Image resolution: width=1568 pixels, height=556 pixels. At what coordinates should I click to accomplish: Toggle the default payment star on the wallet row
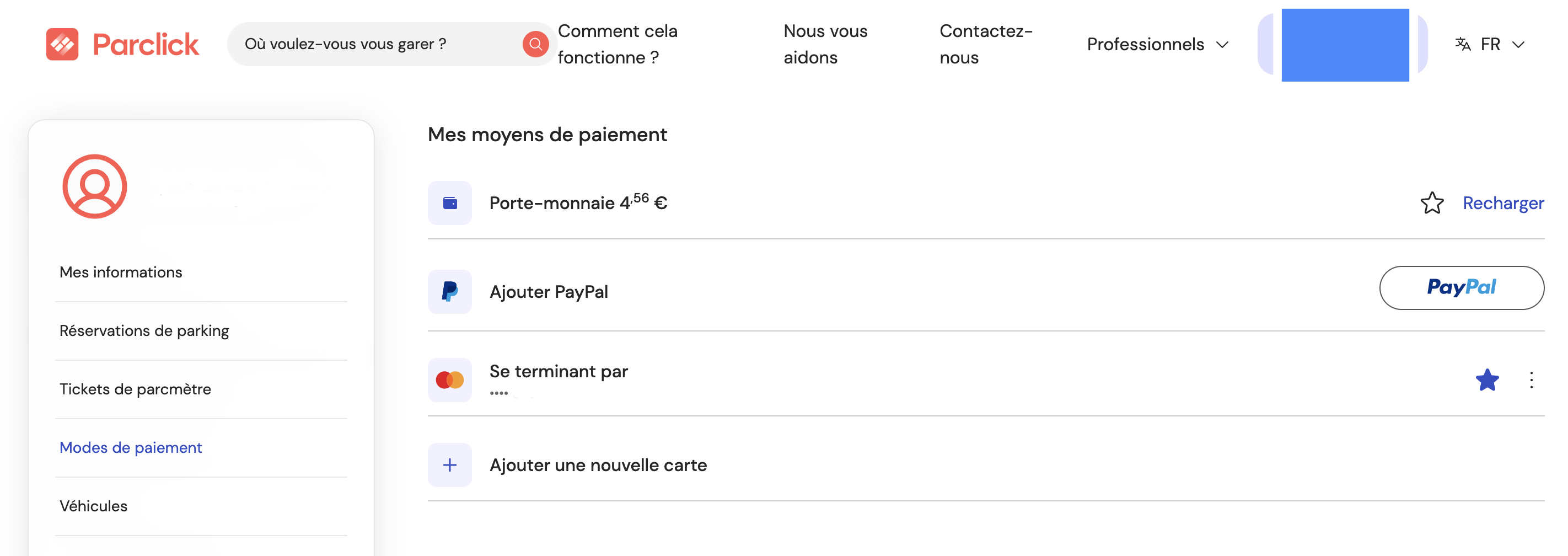[1432, 203]
